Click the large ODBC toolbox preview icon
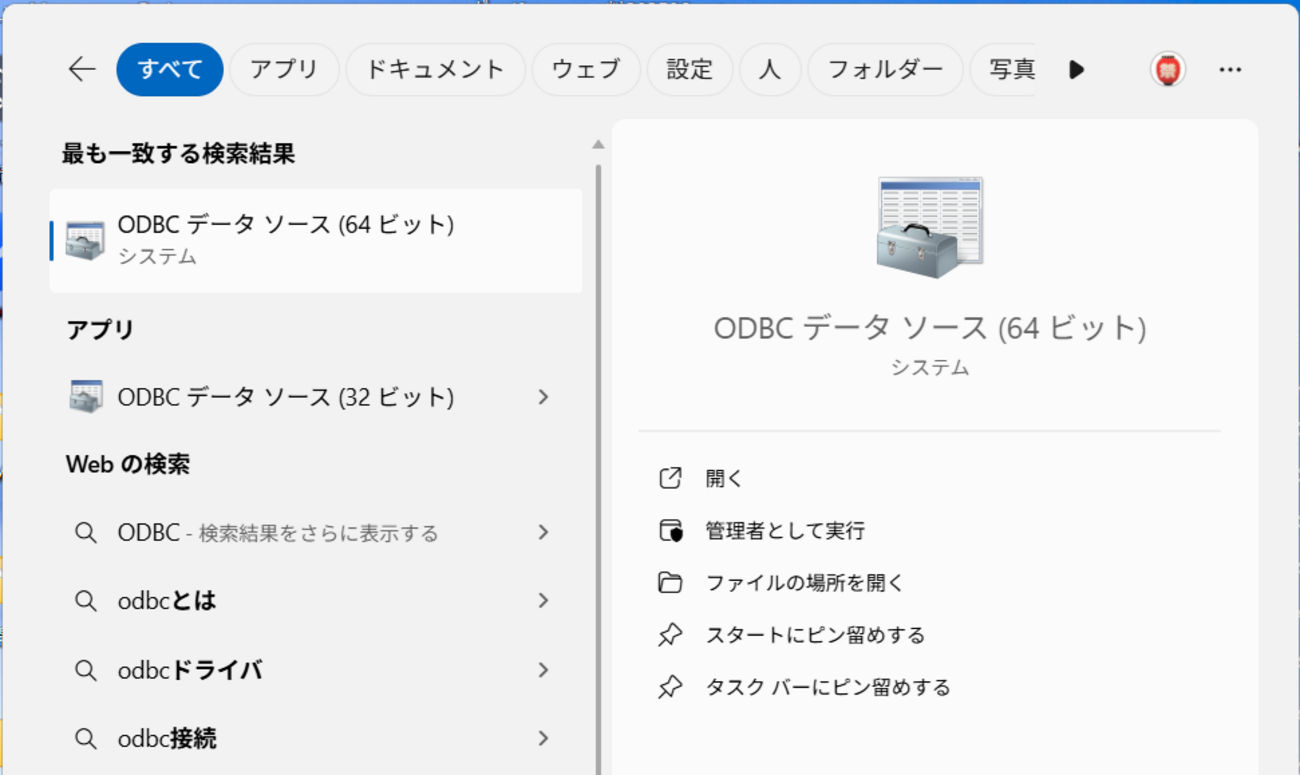This screenshot has height=775, width=1300. (930, 227)
